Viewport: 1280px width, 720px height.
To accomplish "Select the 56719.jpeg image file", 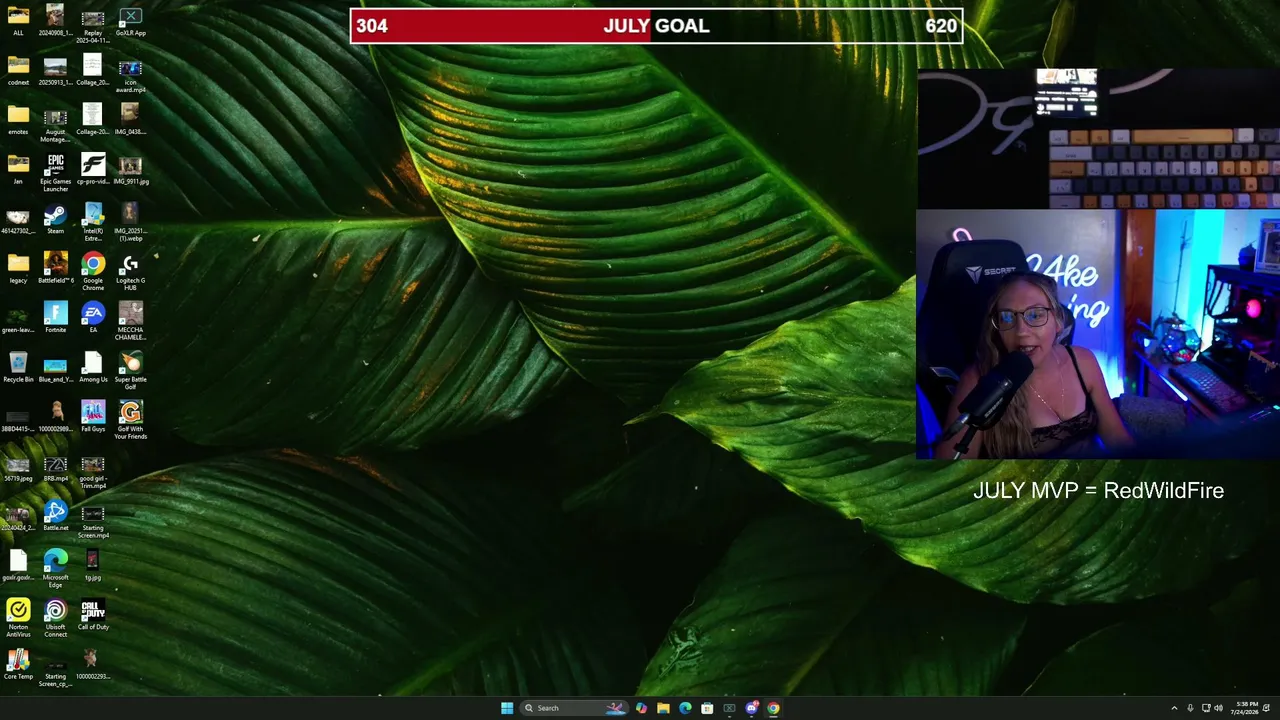I will click(x=18, y=468).
